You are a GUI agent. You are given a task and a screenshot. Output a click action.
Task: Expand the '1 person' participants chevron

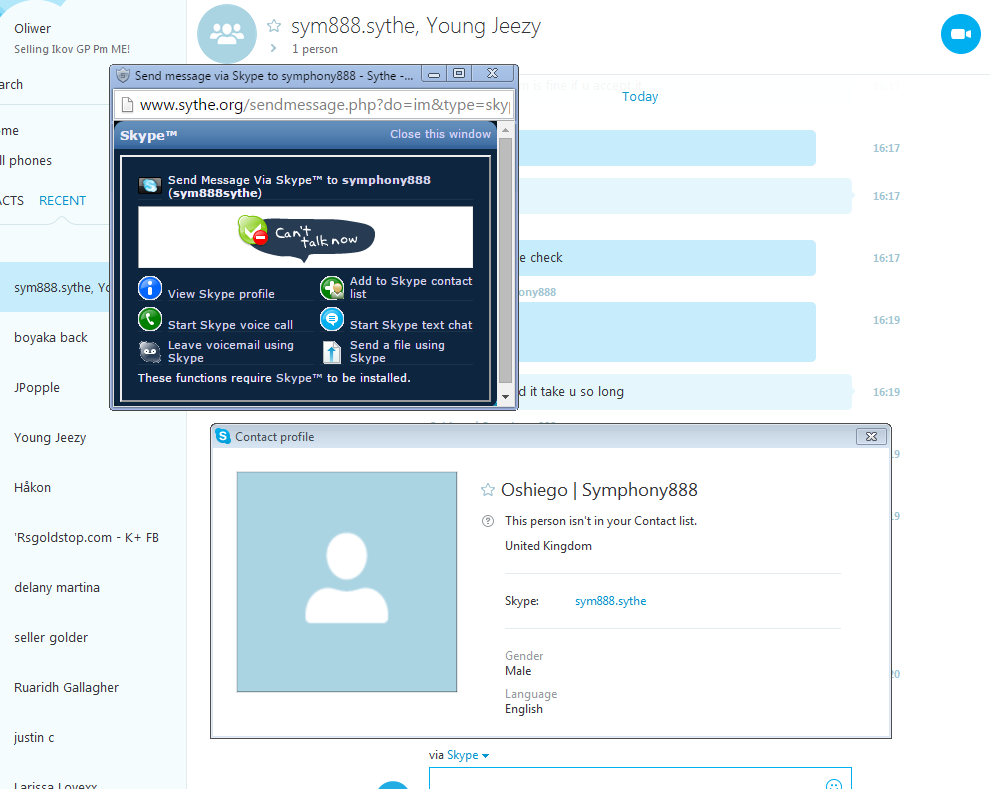(273, 49)
